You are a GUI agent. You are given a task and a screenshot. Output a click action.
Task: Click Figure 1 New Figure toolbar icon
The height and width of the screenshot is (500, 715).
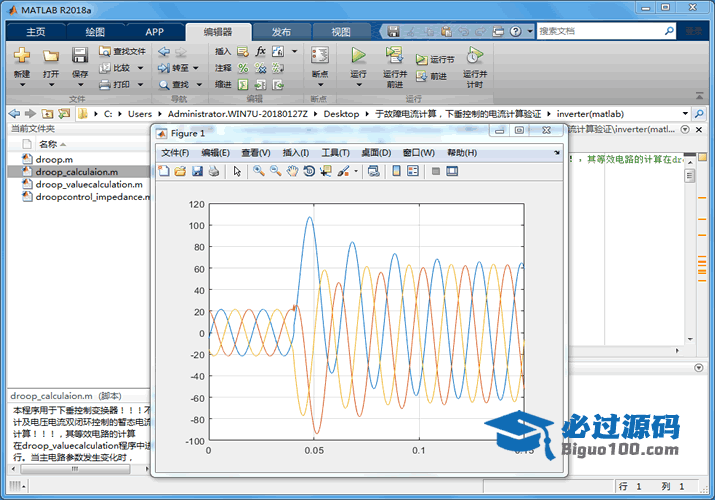pos(164,171)
